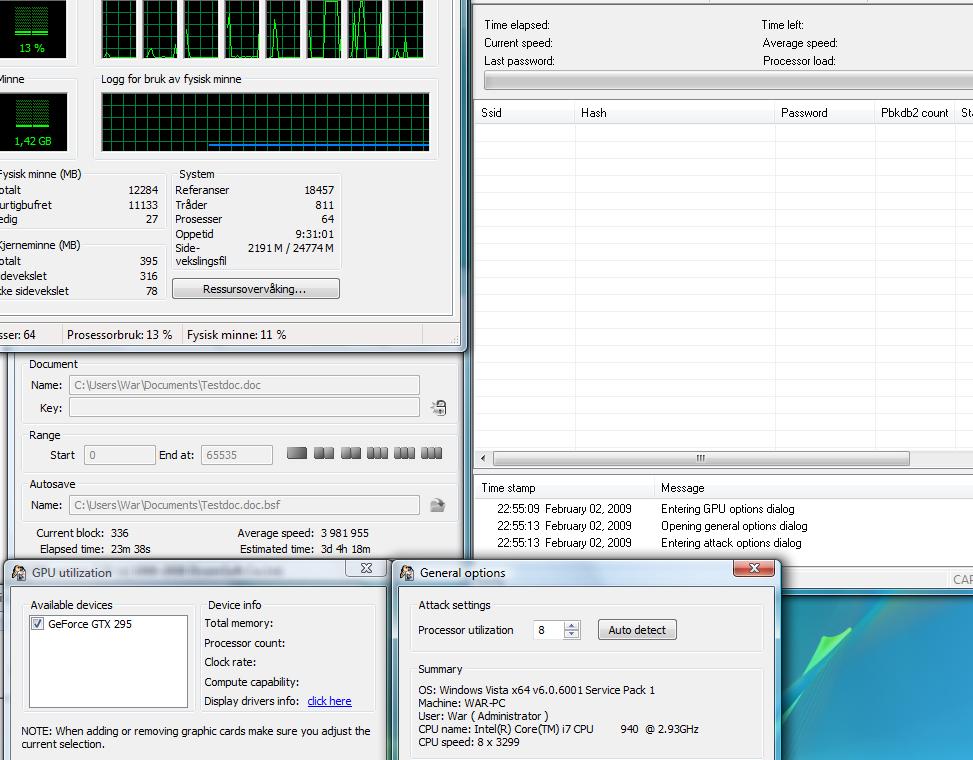Viewport: 973px width, 760px height.
Task: Click 'Fysisk minne: 11 %' in status bar
Action: click(236, 335)
